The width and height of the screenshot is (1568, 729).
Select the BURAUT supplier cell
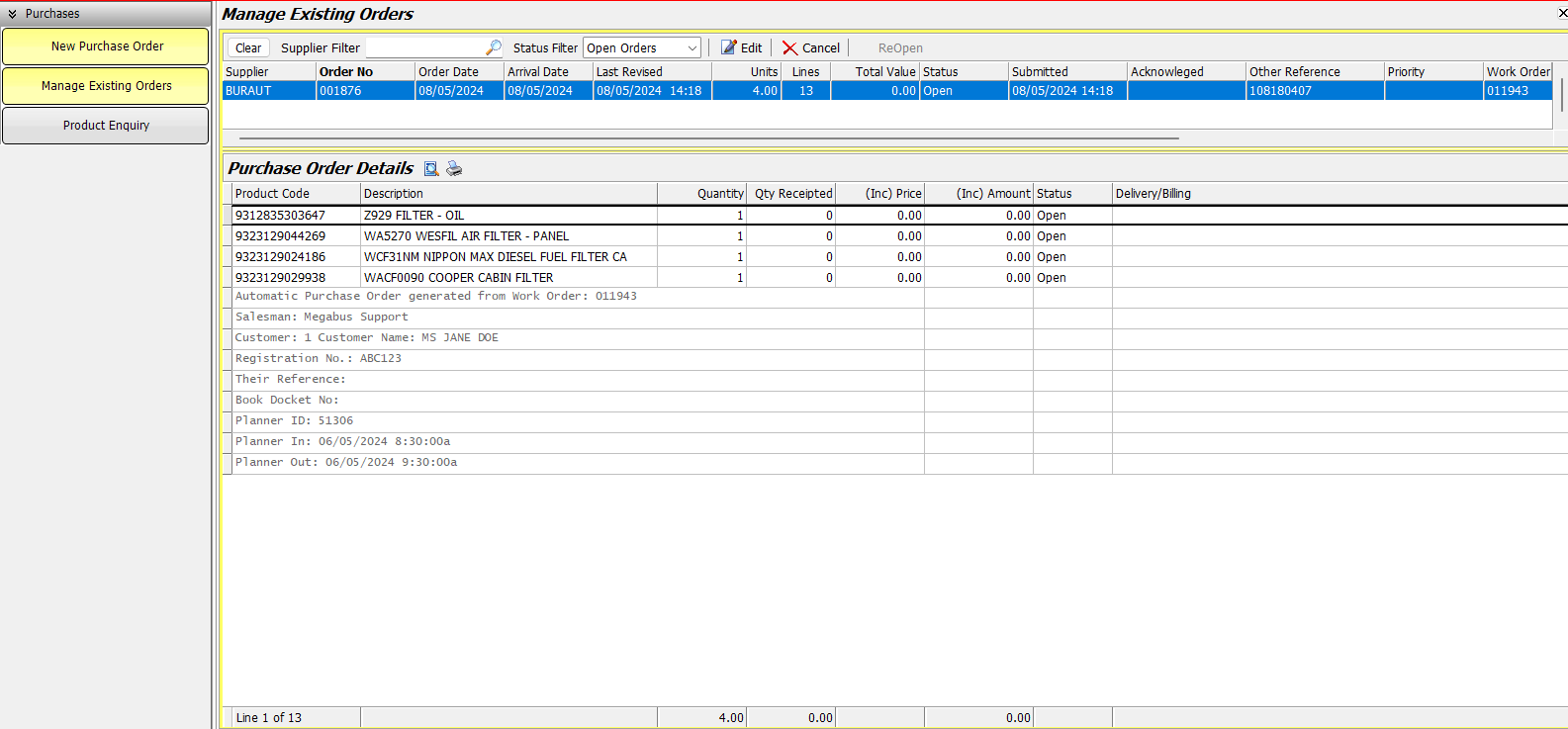269,90
